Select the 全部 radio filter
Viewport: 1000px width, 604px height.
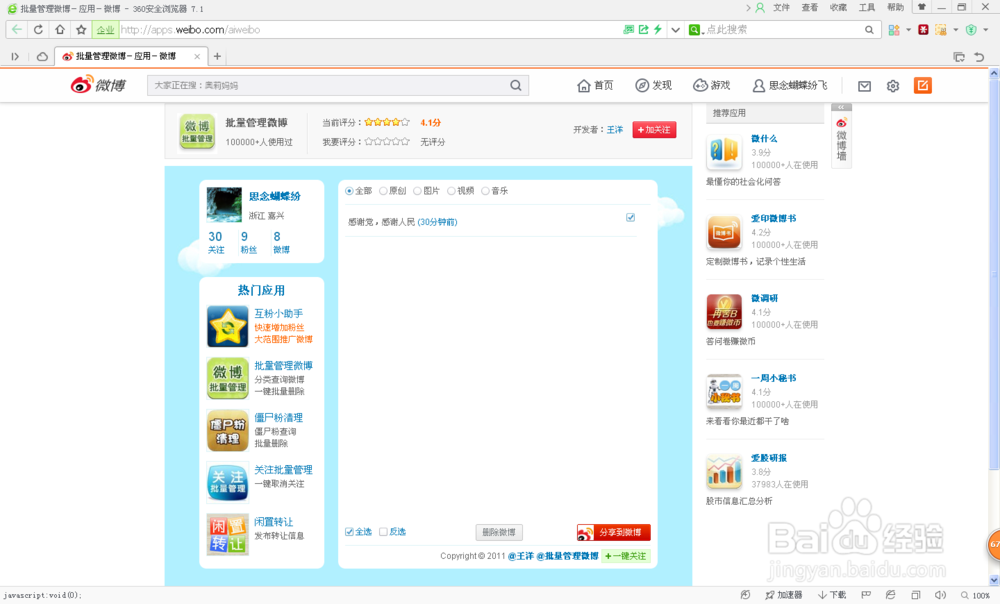pyautogui.click(x=349, y=191)
